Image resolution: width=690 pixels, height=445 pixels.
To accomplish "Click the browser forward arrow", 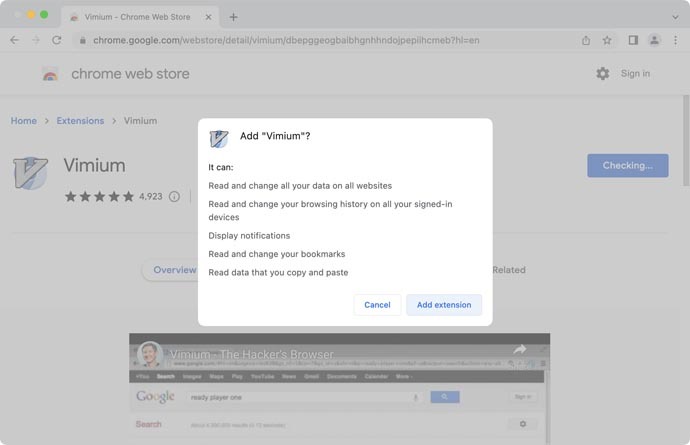I will click(x=36, y=40).
